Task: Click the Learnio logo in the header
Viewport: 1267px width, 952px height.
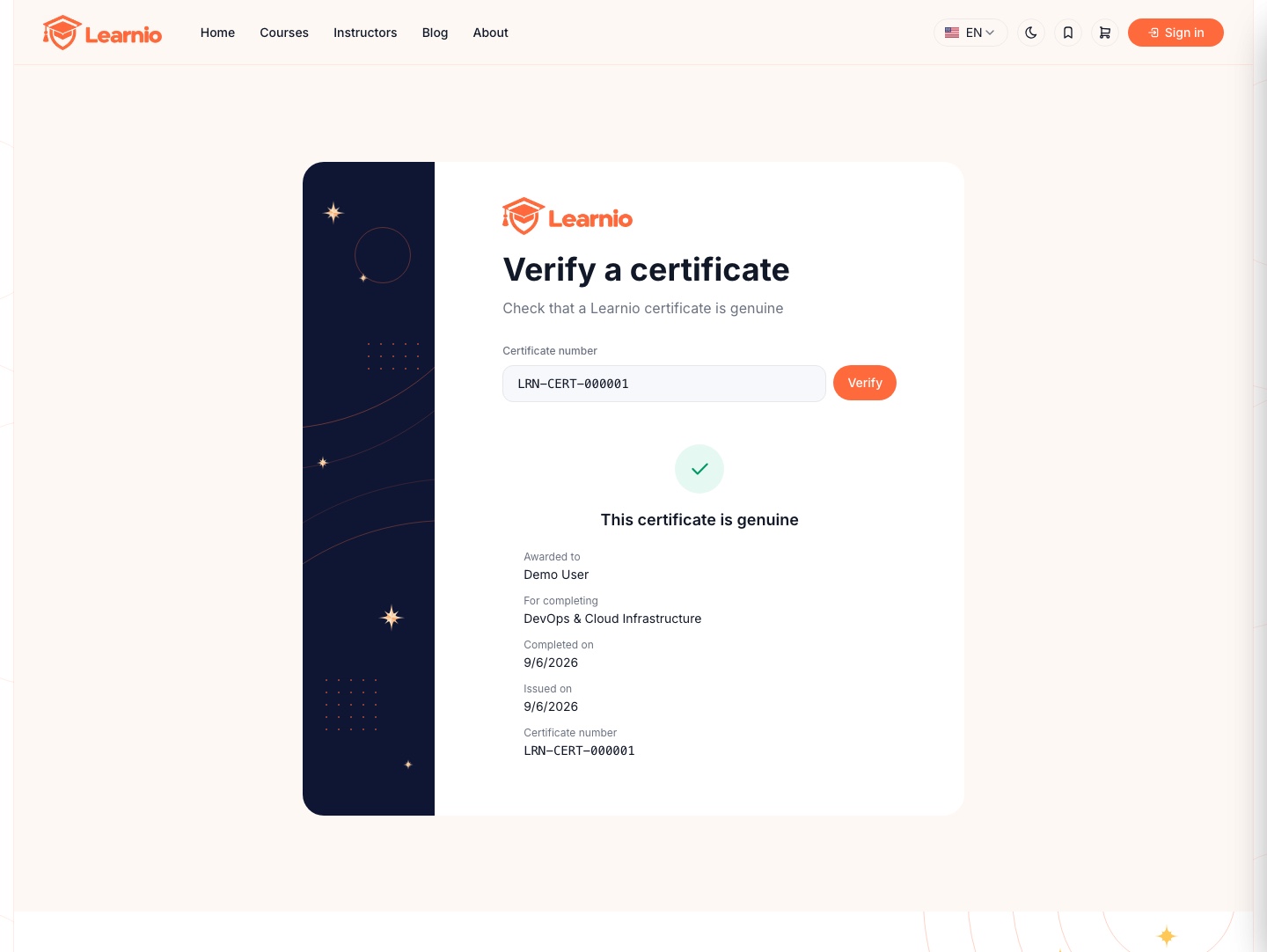Action: point(102,33)
